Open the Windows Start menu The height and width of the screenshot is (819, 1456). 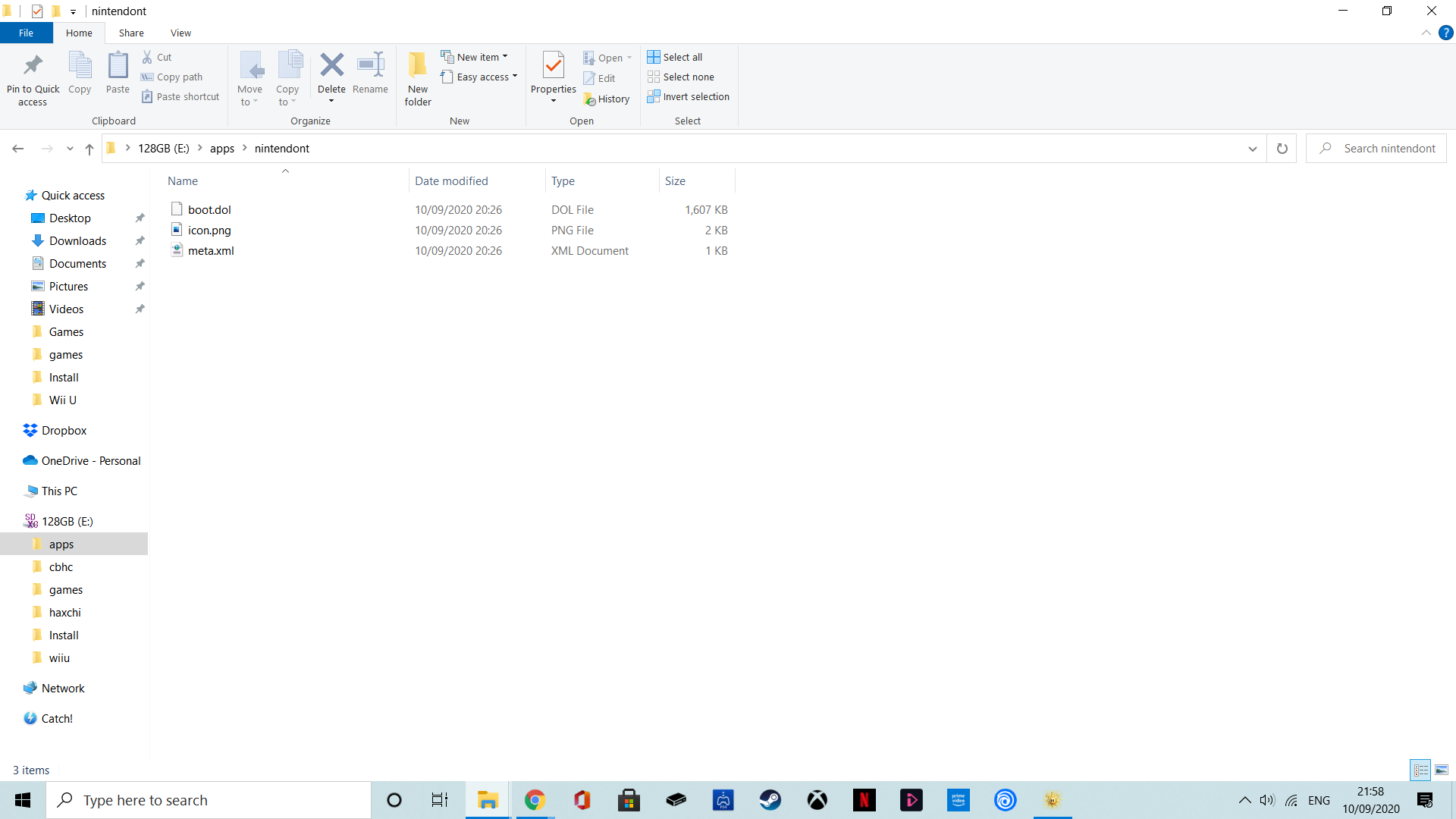click(x=23, y=800)
